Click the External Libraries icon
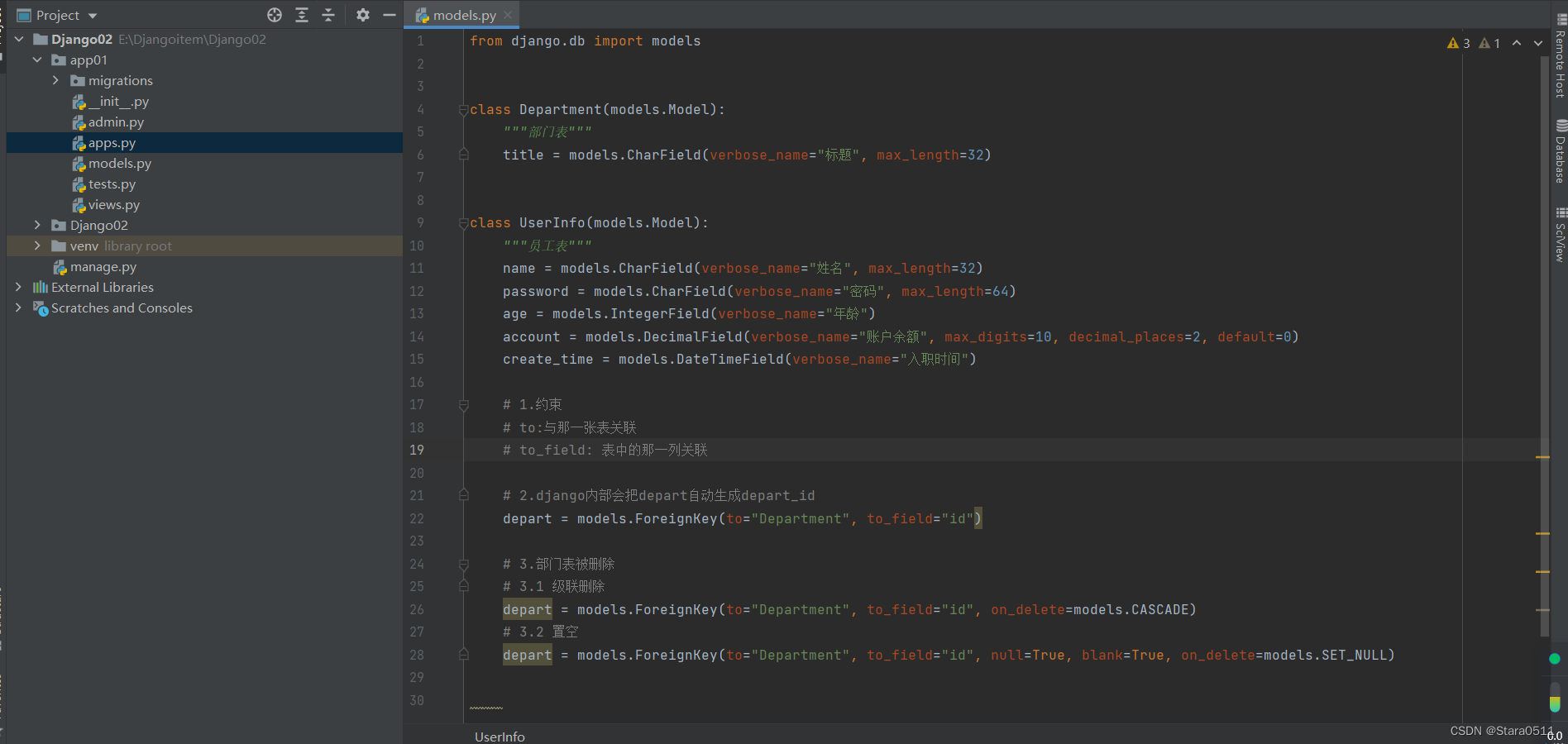Screen dimensions: 1568x744 40,287
